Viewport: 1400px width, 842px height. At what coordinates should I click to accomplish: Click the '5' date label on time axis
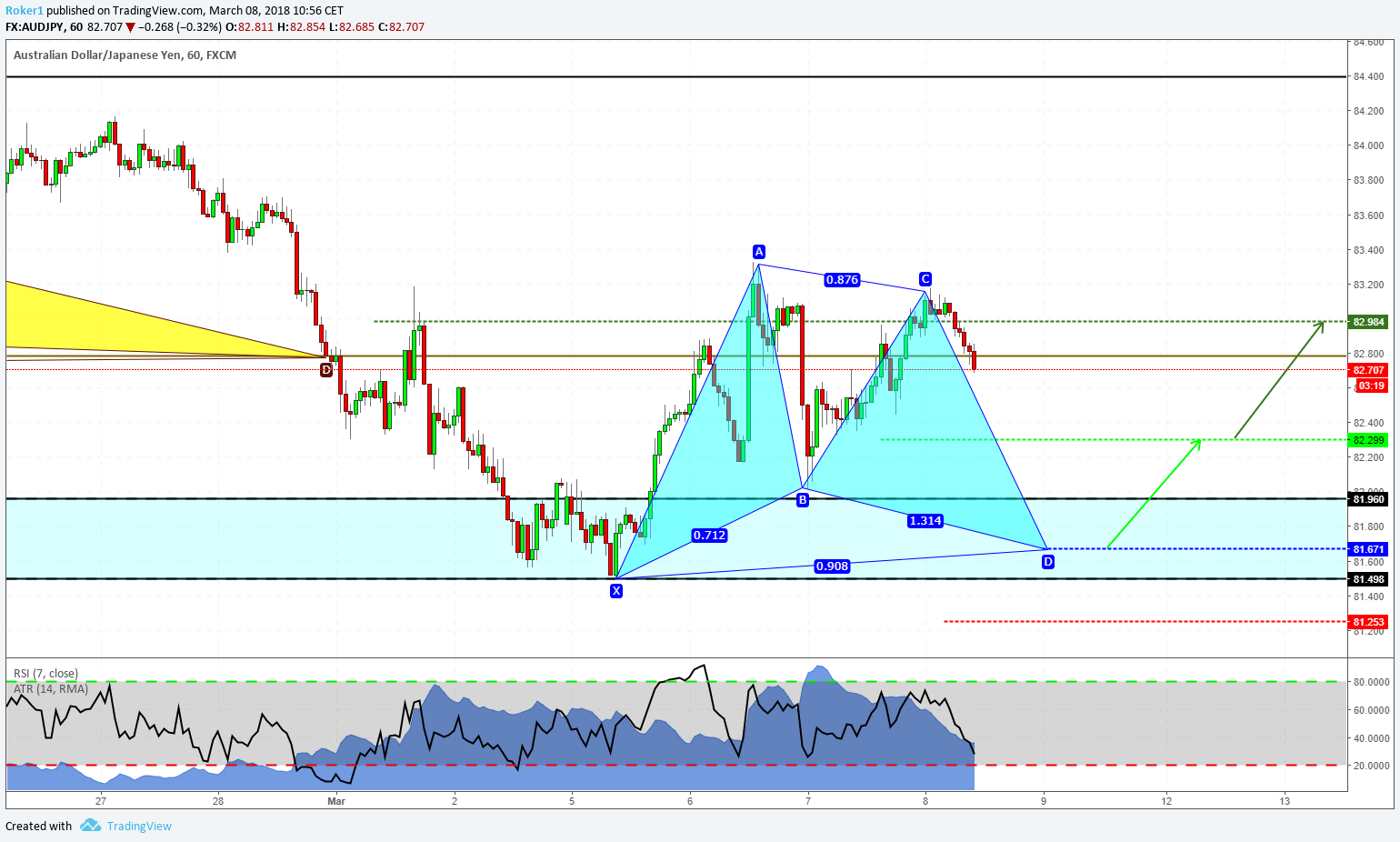coord(572,801)
